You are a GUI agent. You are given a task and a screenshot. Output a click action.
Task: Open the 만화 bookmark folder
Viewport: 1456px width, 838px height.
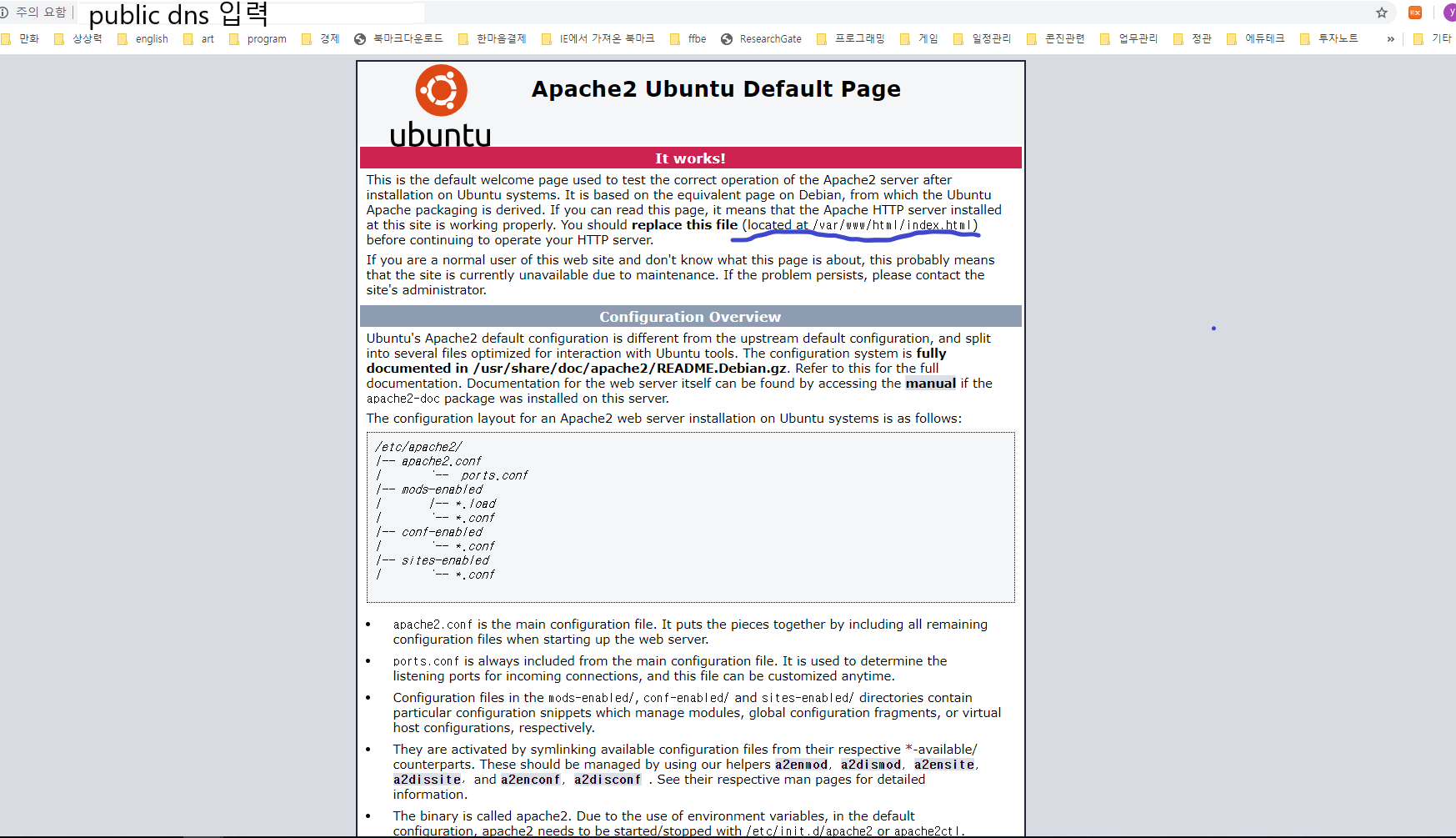[21, 38]
